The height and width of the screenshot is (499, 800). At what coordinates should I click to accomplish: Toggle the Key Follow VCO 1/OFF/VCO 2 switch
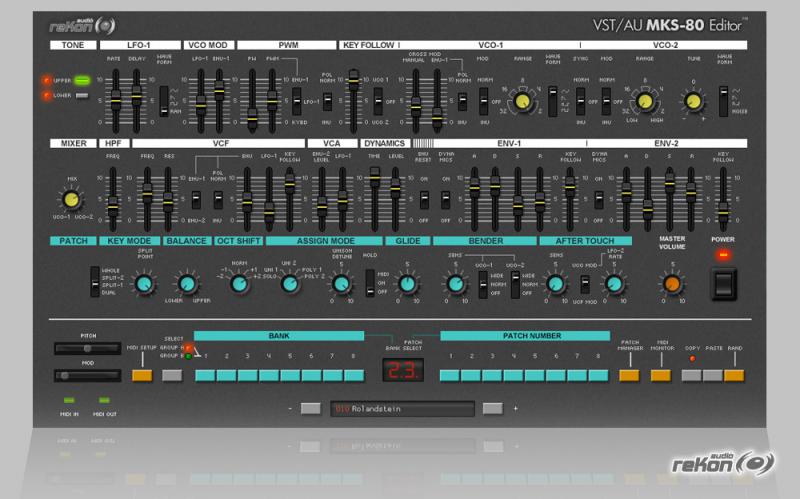378,102
